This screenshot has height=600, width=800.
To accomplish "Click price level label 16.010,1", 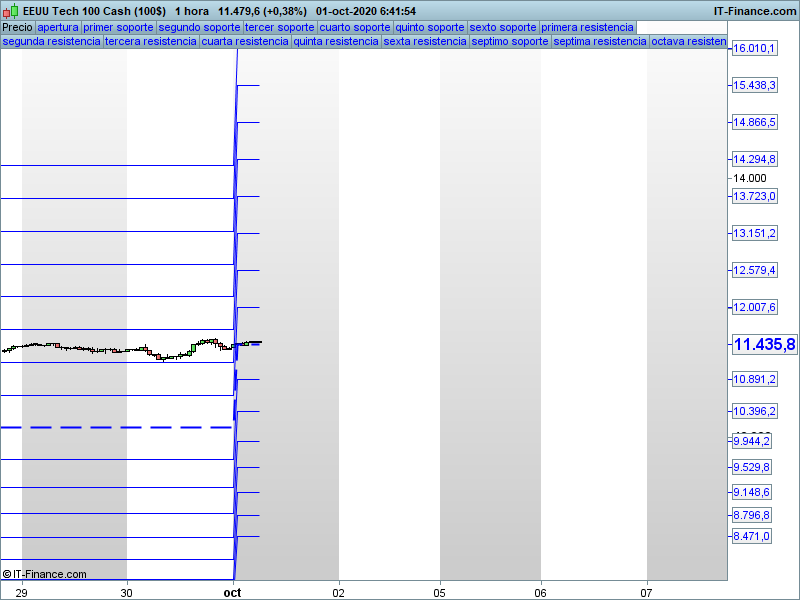I will (x=755, y=48).
